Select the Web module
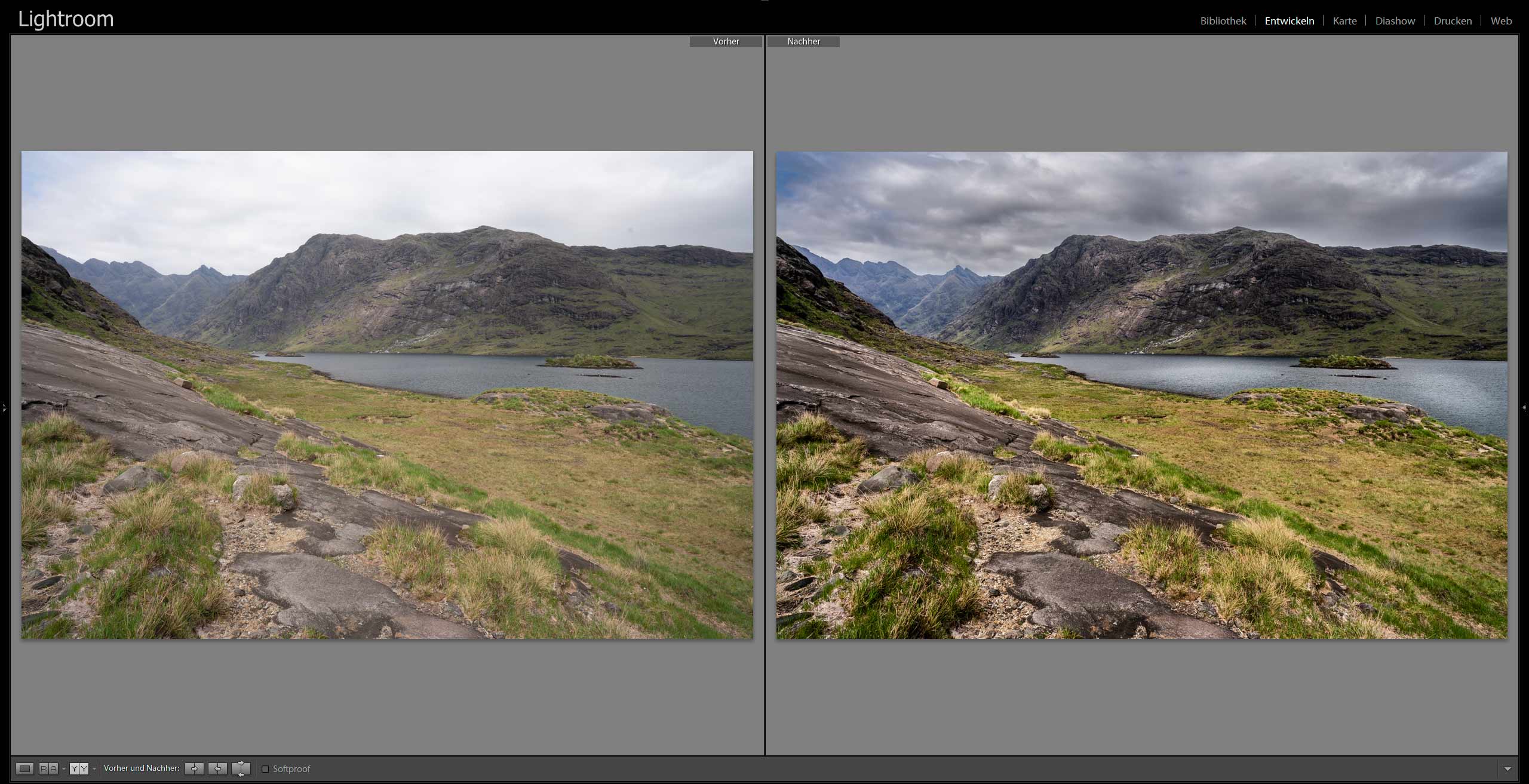Screen dimensions: 1529x784 [x=1501, y=21]
